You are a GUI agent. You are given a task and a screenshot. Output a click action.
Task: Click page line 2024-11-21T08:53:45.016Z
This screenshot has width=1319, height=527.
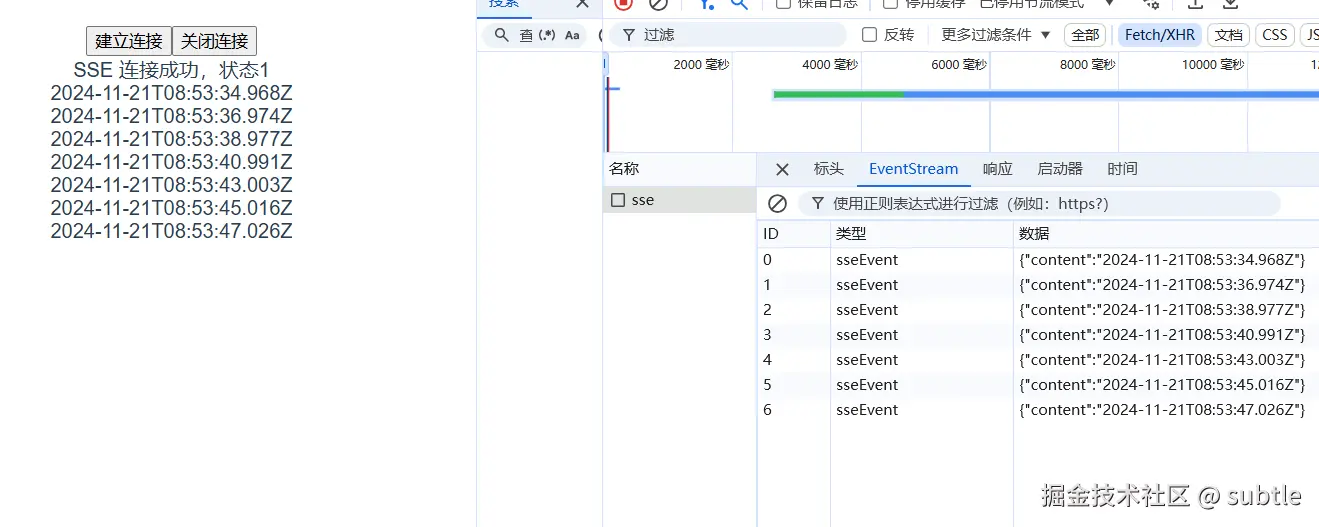[171, 208]
